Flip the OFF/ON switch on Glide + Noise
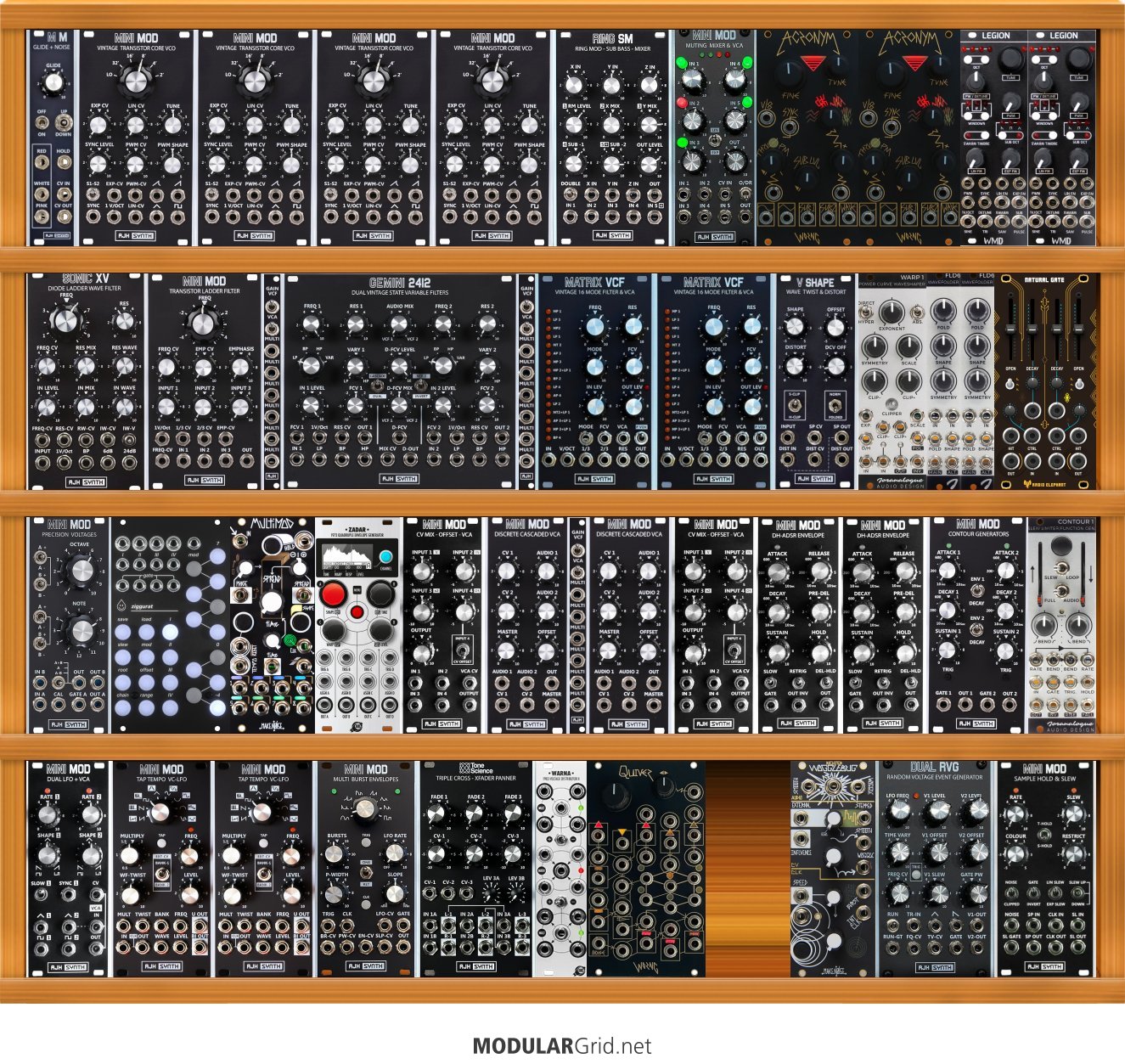Screen dimensions: 1125x1064 point(42,122)
